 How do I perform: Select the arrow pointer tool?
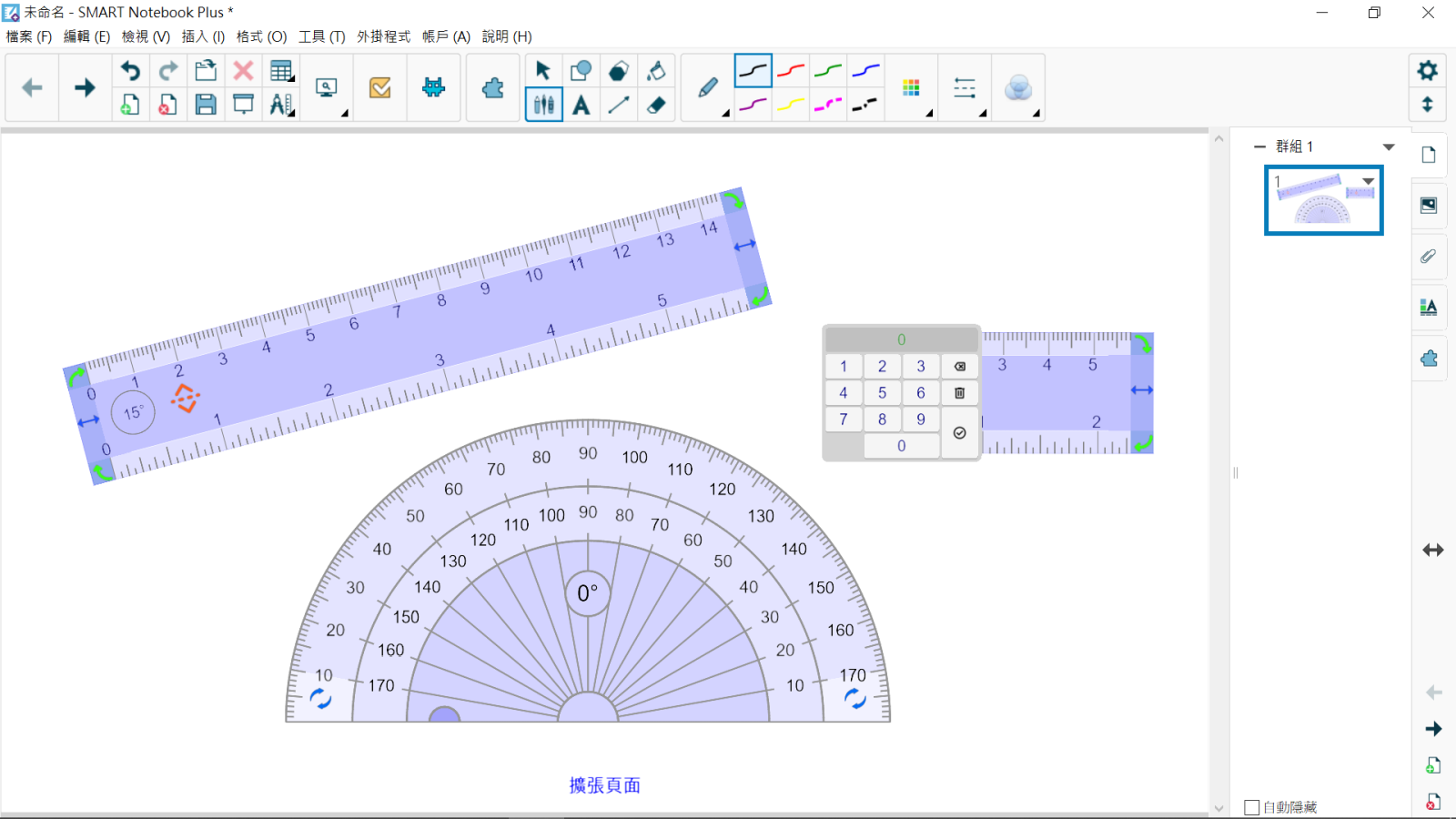coord(543,71)
